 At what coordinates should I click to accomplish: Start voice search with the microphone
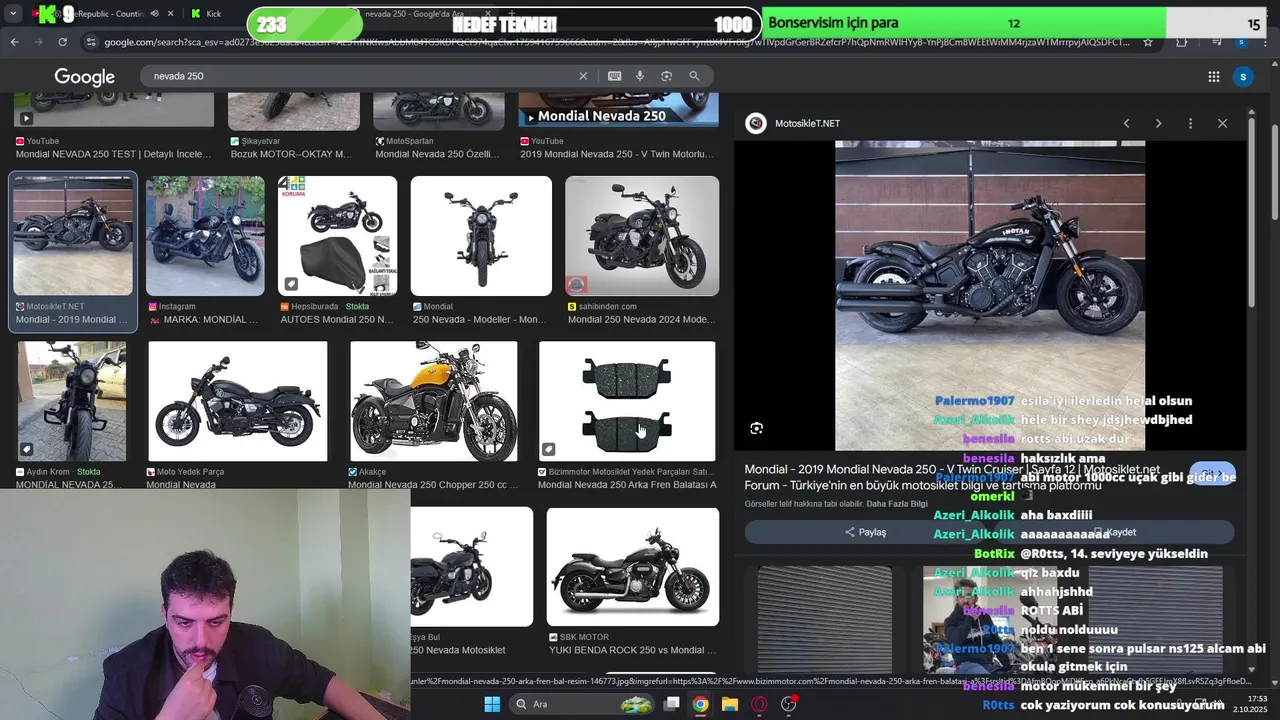coord(640,76)
